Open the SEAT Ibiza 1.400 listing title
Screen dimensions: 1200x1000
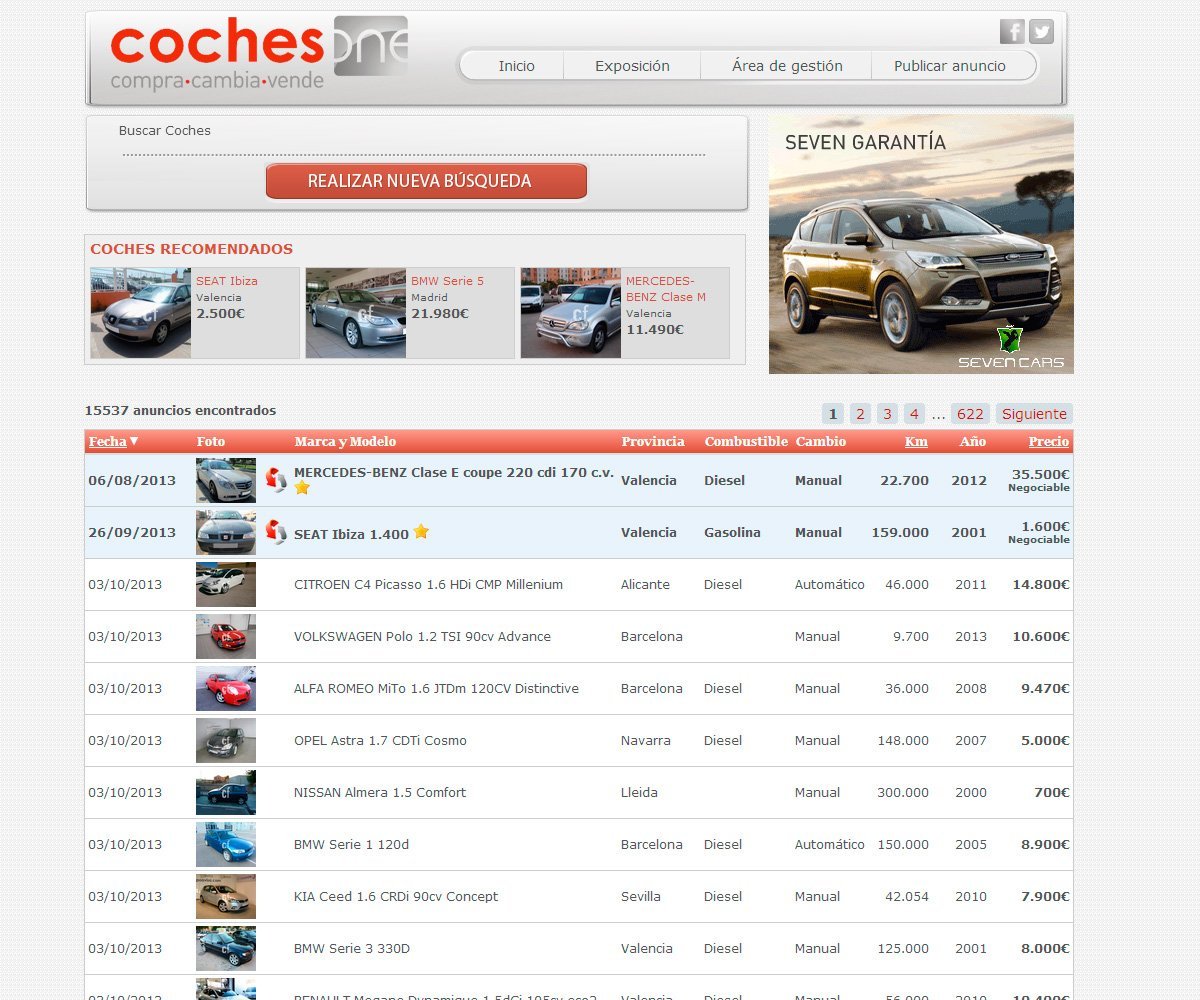point(351,534)
